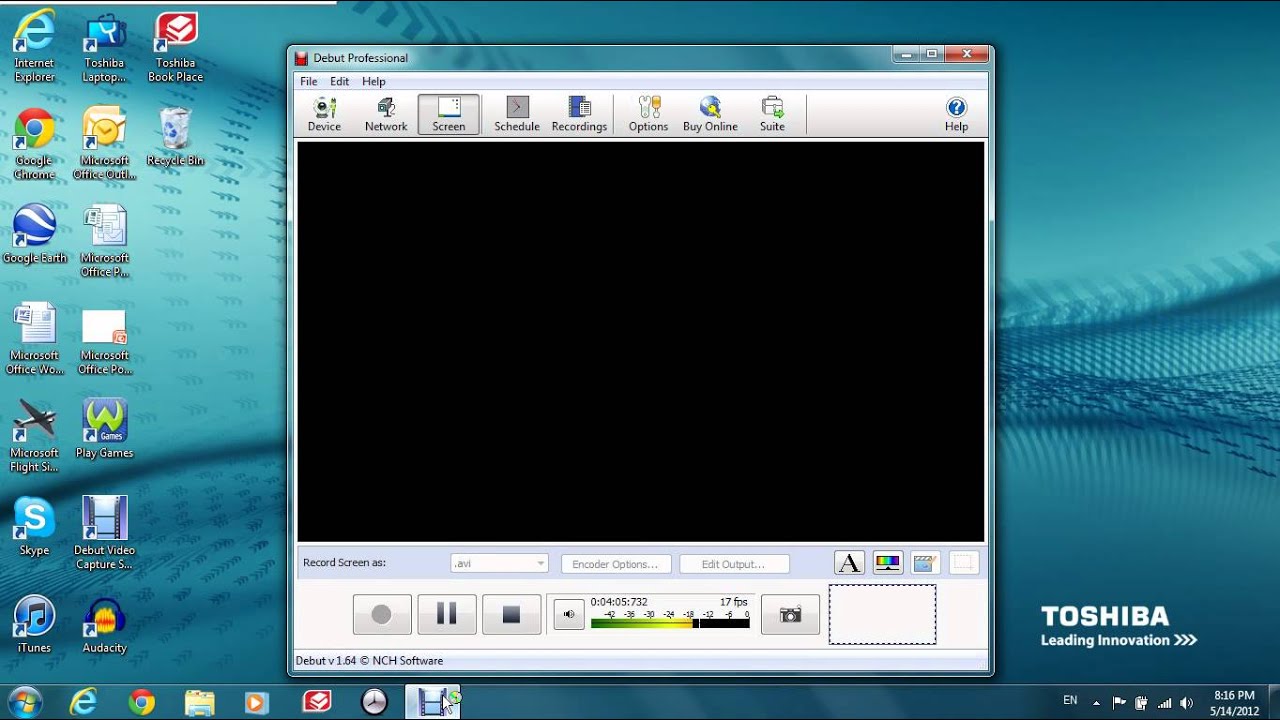Open iTunes desktop shortcut
The image size is (1280, 720).
(x=34, y=625)
